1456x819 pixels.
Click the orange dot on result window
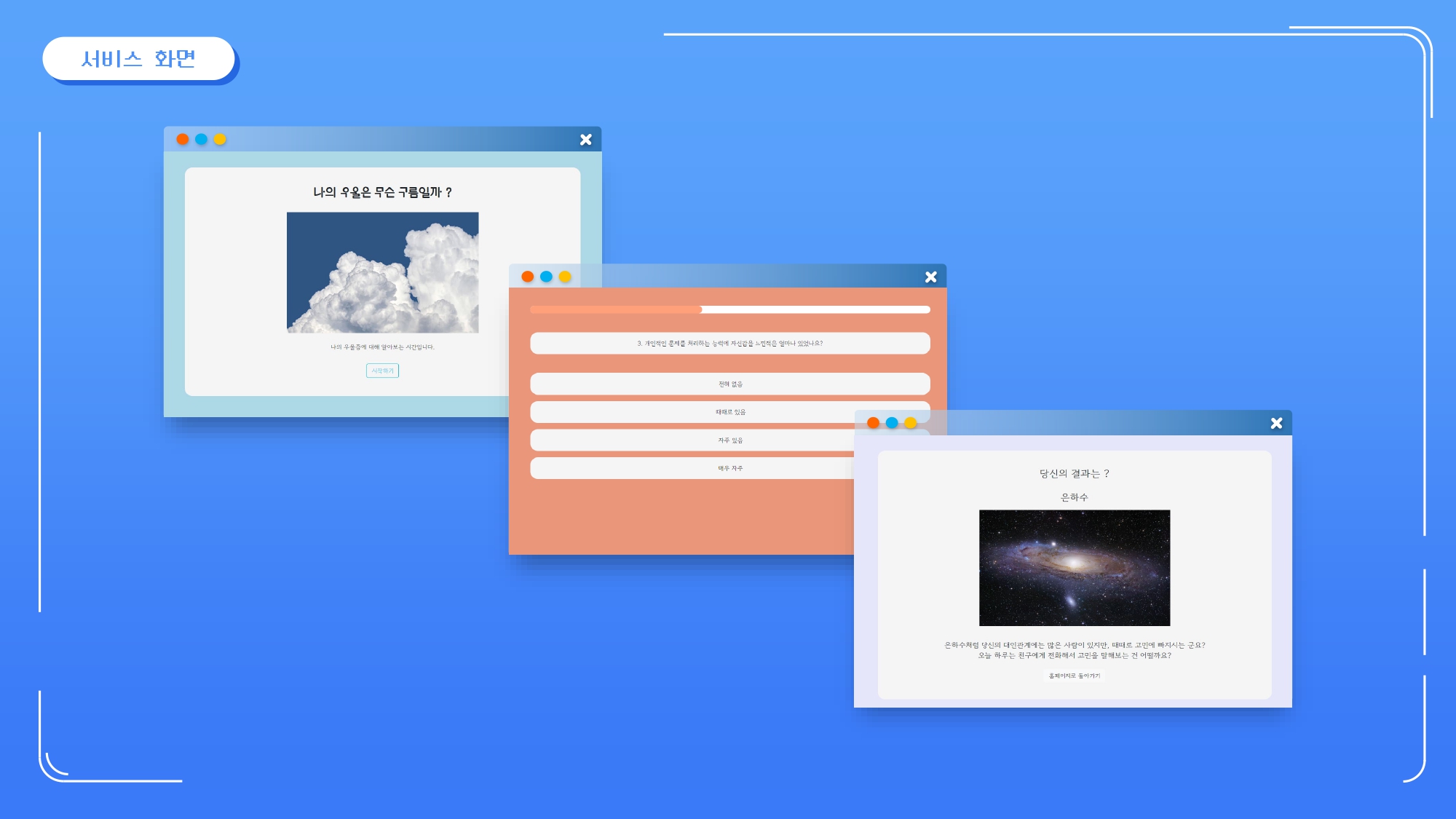873,423
